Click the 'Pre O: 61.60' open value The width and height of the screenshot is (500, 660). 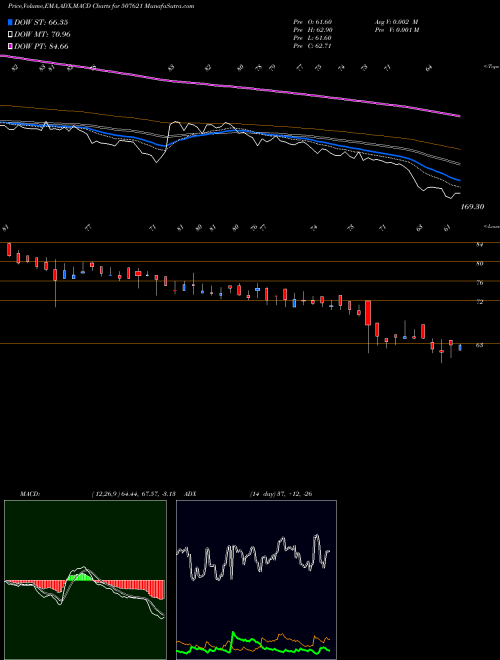313,22
